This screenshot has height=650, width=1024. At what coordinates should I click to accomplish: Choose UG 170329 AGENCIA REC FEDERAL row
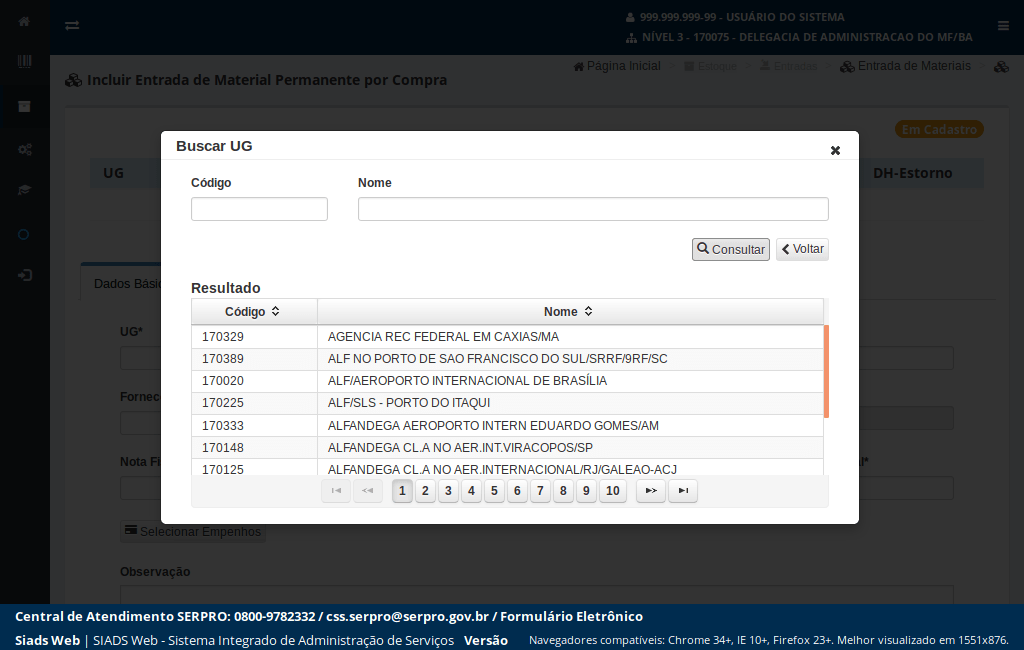click(x=443, y=337)
